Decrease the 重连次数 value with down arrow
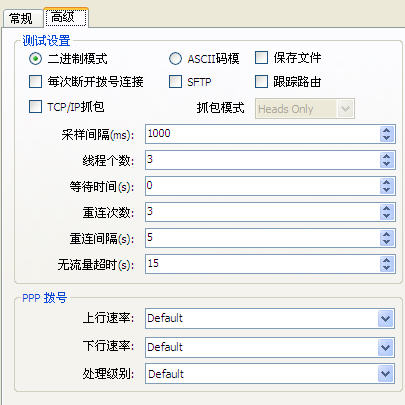This screenshot has height=405, width=405. pos(386,216)
